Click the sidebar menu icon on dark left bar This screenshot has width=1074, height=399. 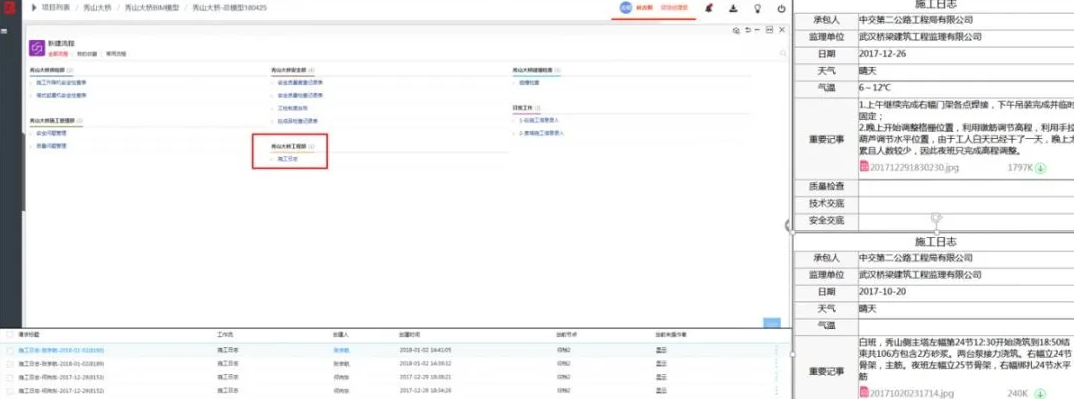click(x=3, y=31)
